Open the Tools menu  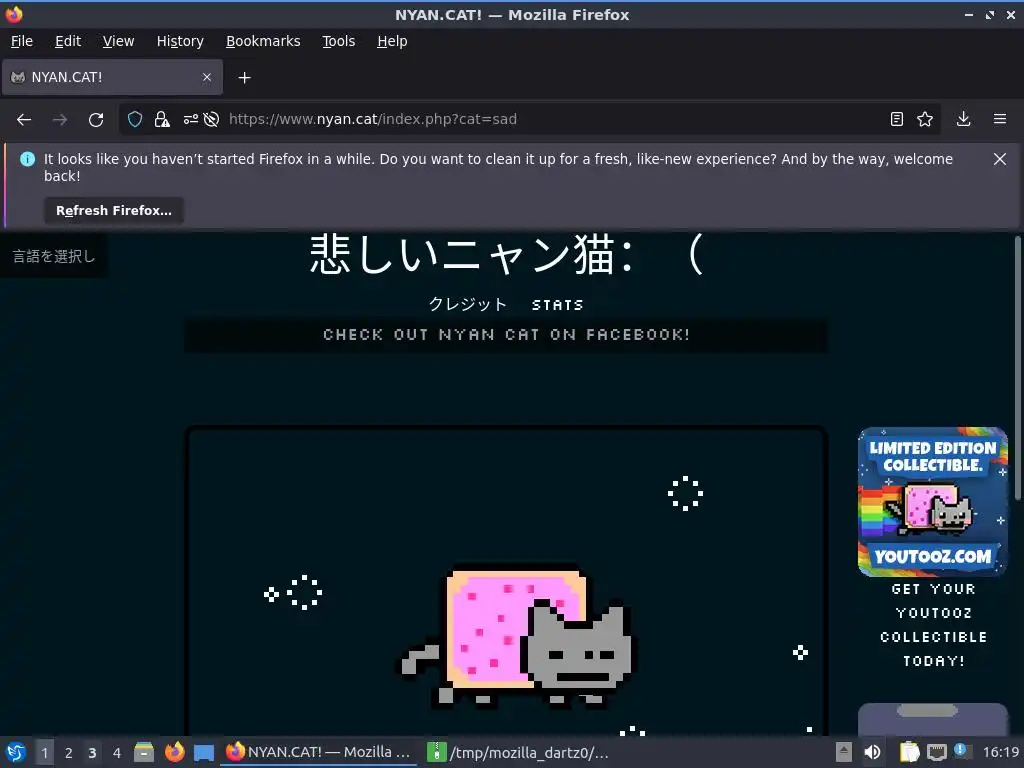[338, 41]
